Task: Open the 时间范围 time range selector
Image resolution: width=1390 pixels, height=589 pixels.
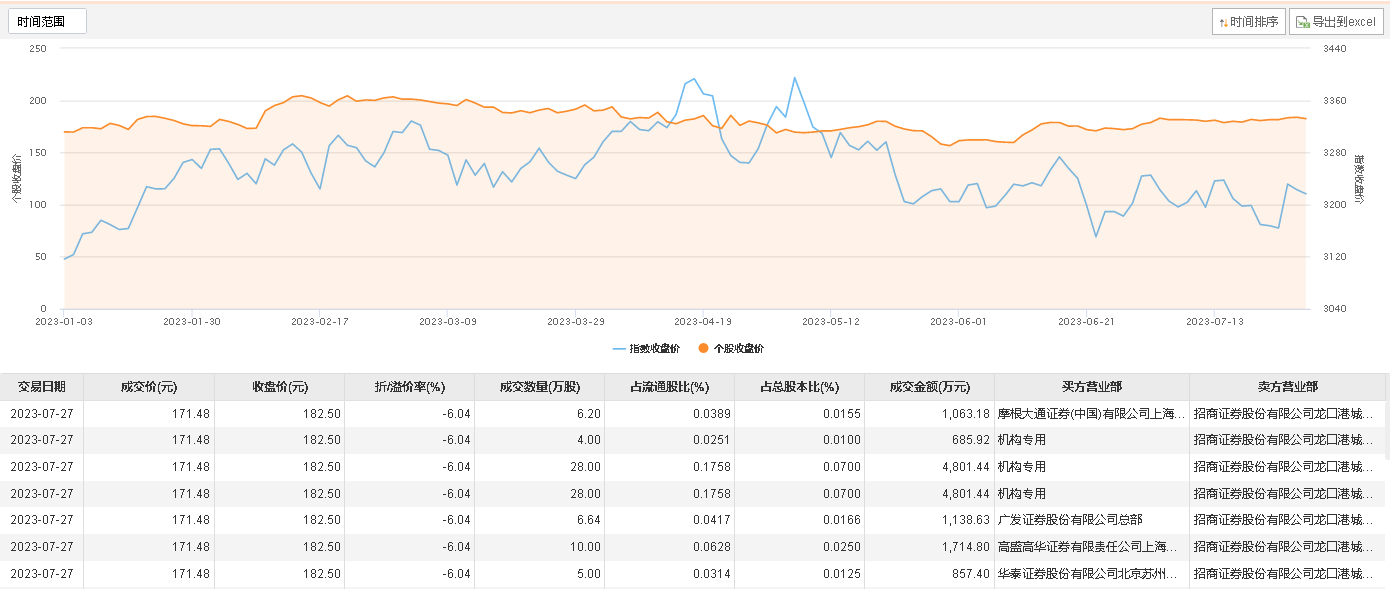Action: [47, 21]
